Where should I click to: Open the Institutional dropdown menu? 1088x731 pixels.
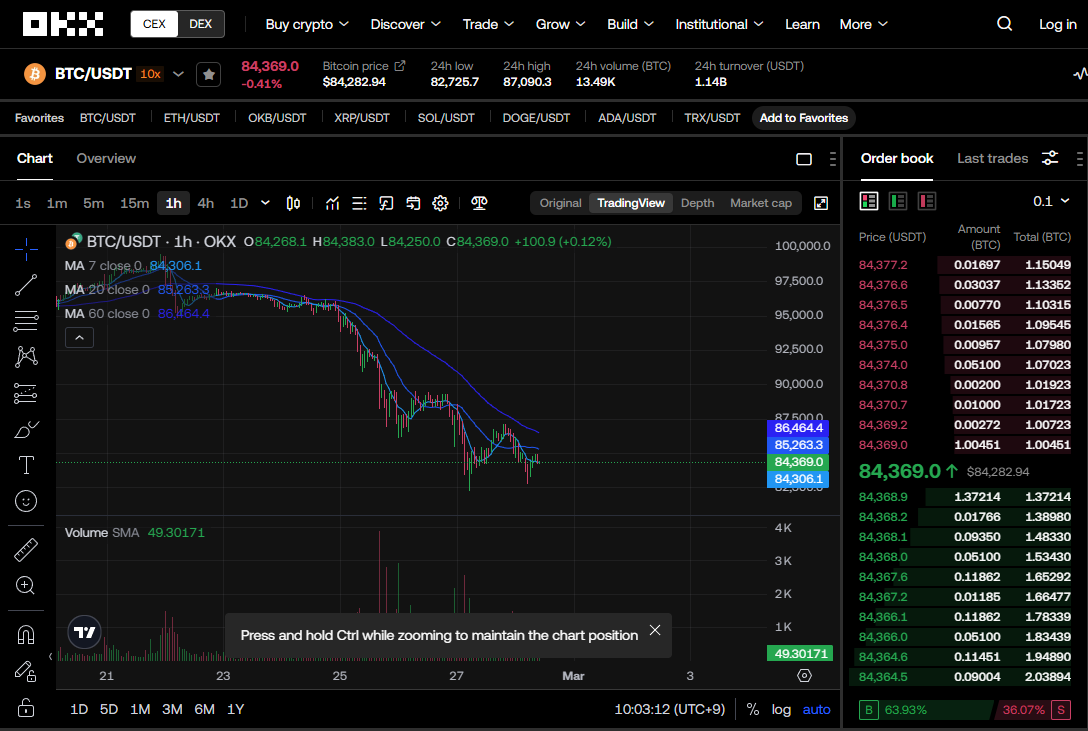719,24
